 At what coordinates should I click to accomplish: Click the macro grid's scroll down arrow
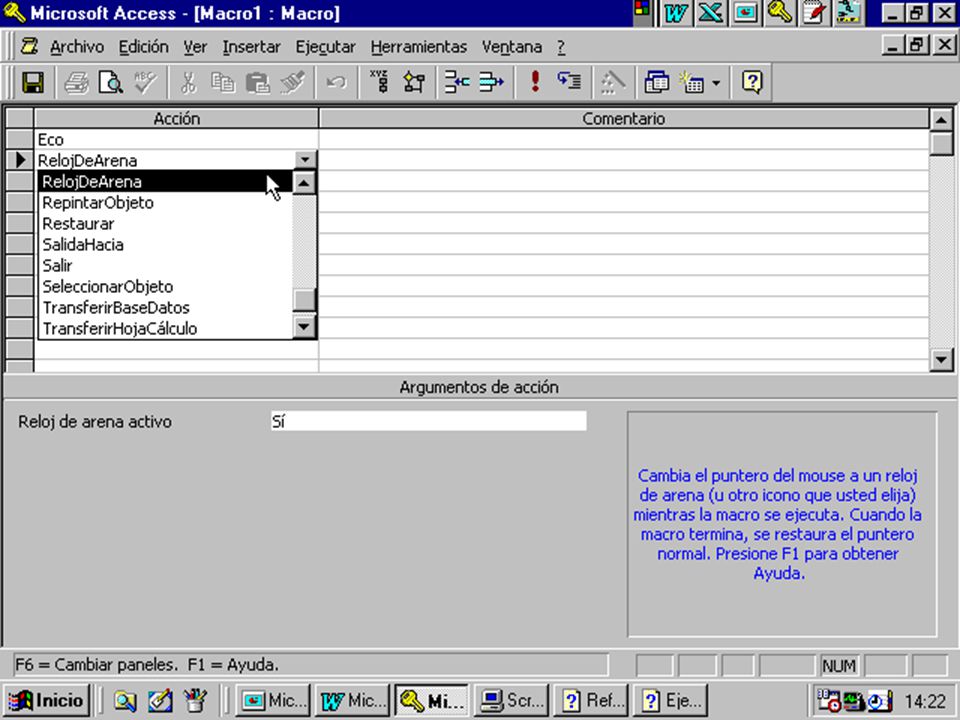coord(941,359)
